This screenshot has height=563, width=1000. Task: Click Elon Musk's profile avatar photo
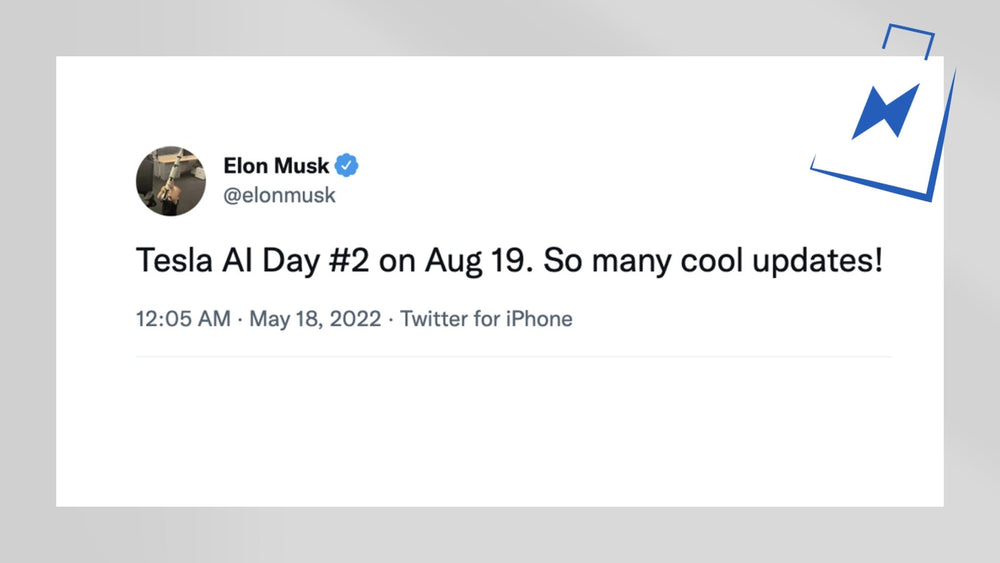[171, 180]
